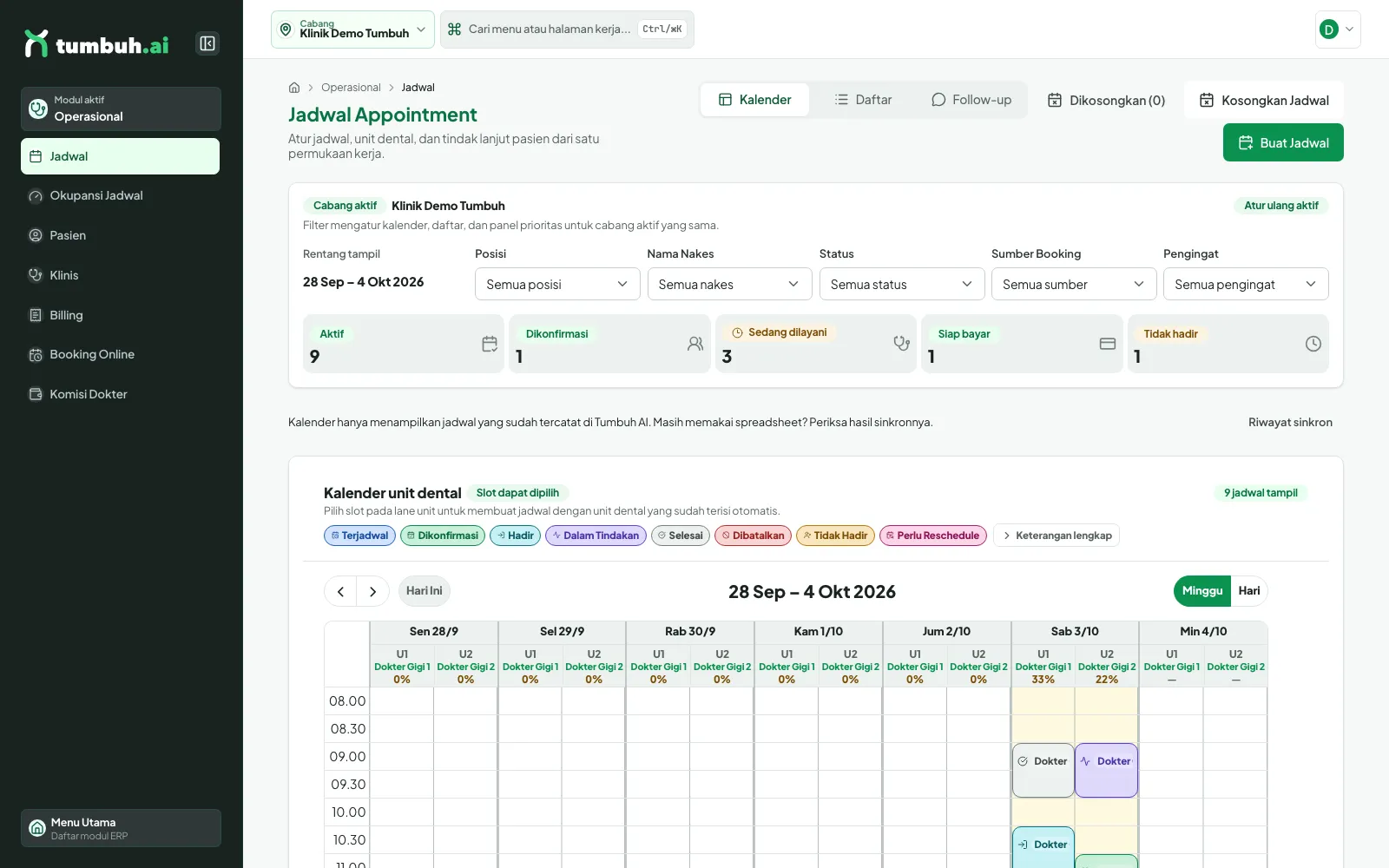Image resolution: width=1389 pixels, height=868 pixels.
Task: Go to Klinis sidebar item
Action: click(x=121, y=275)
